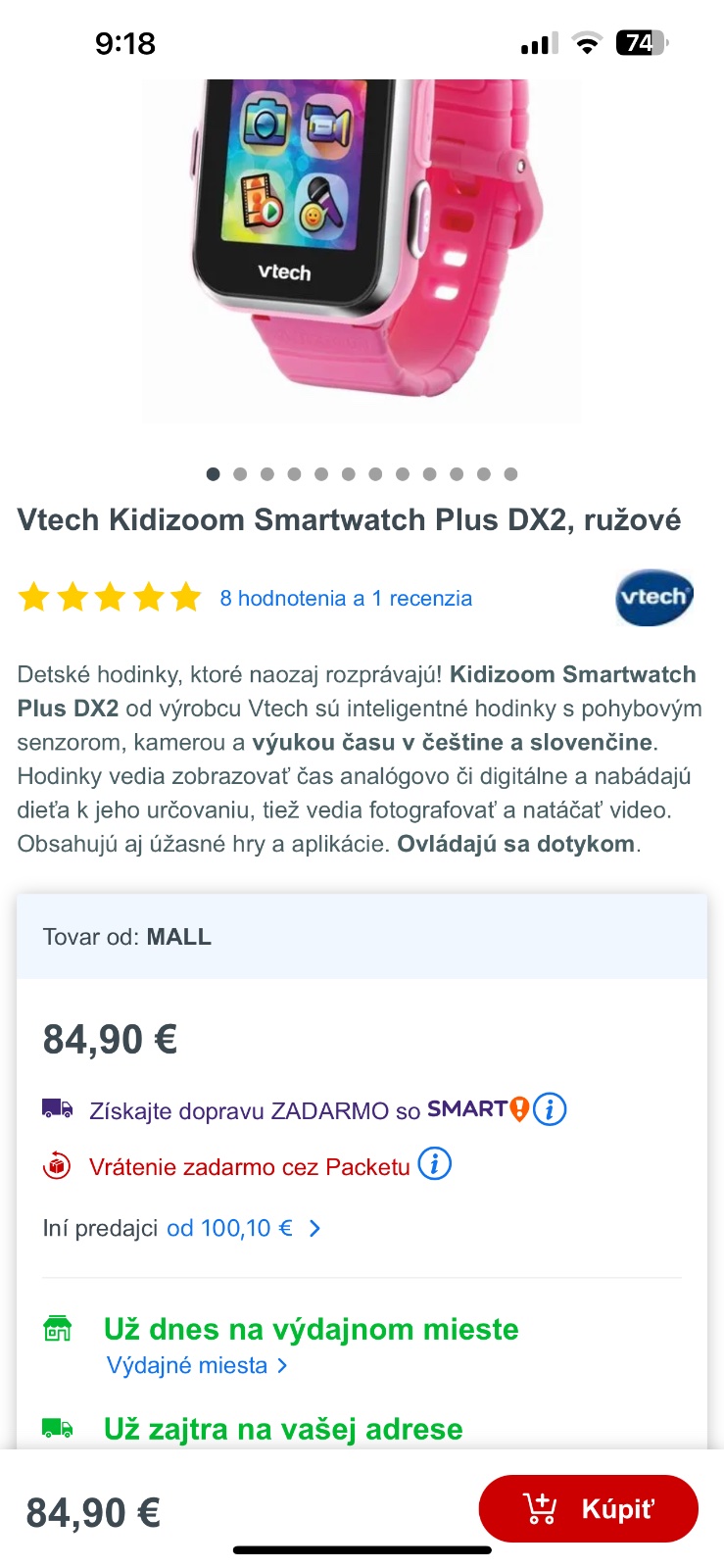Tap 'Získajte dopravu ZADARMO so' text

coord(254,1110)
